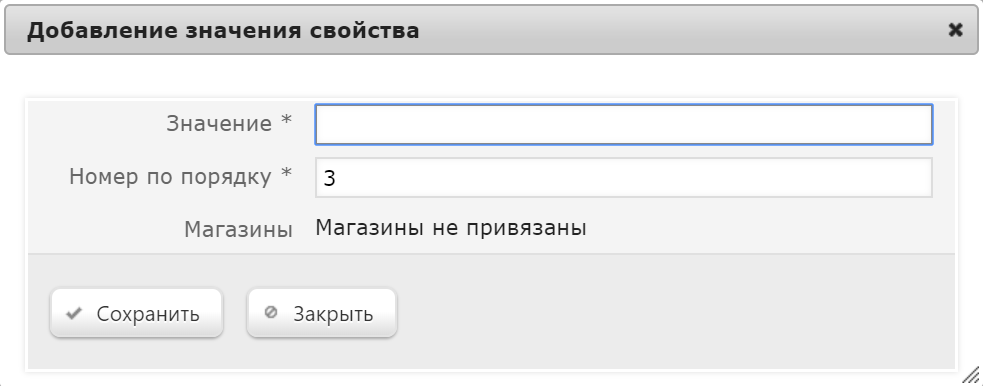Click the required asterisk next to Номер по порядку

286,173
